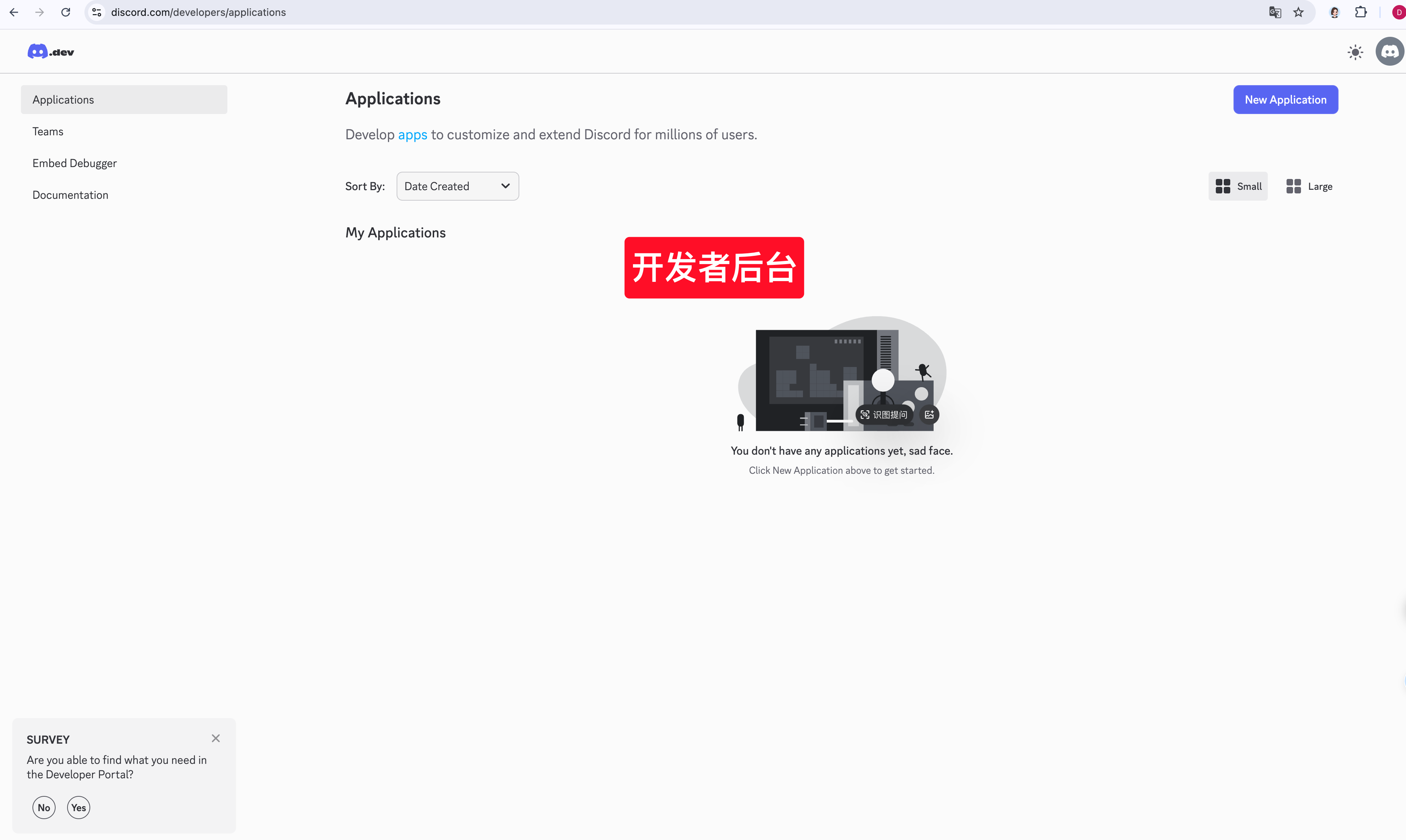
Task: Open Embed Debugger in sidebar
Action: 74,163
